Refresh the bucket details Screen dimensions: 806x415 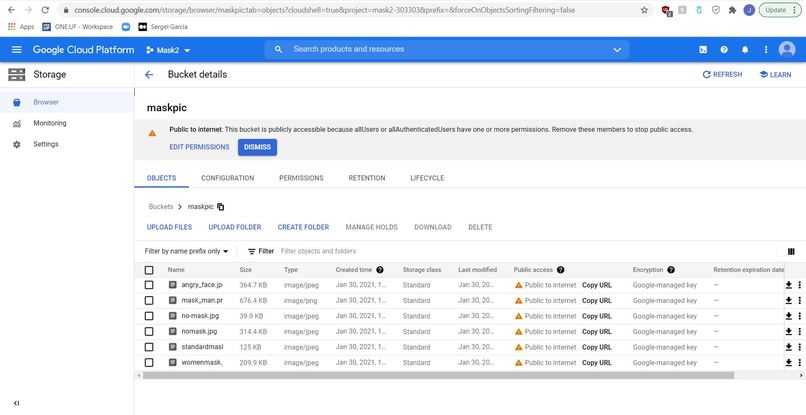pyautogui.click(x=722, y=75)
